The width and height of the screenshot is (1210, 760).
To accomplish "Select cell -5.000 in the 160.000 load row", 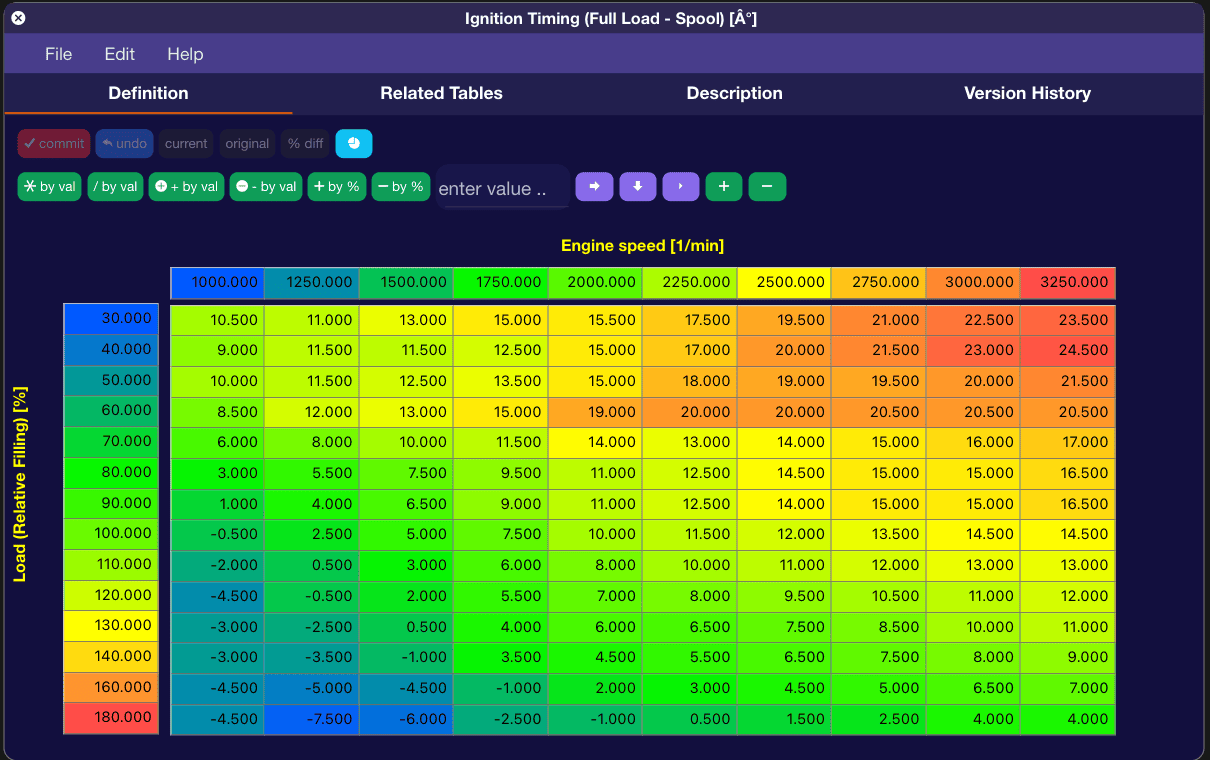I will (312, 688).
